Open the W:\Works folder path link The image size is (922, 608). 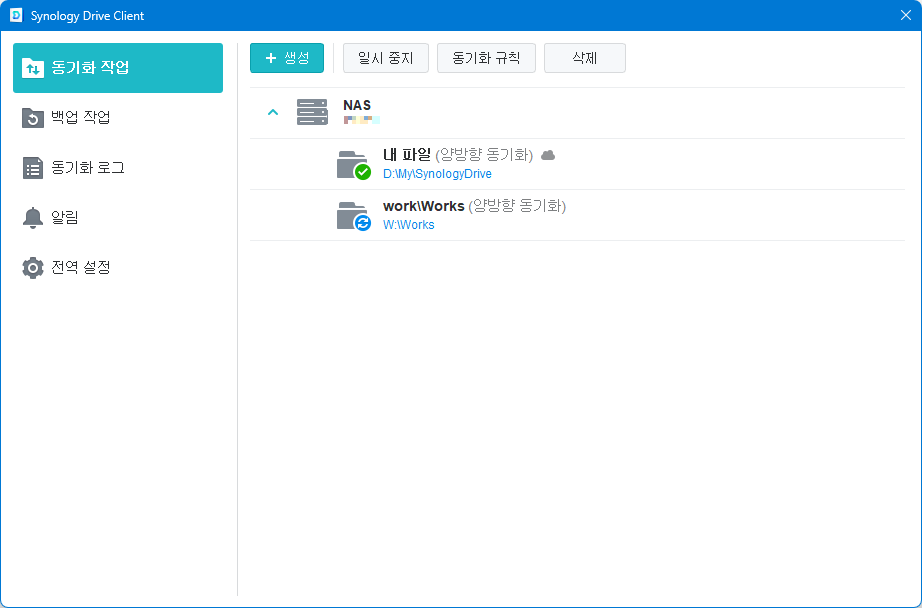pyautogui.click(x=409, y=225)
